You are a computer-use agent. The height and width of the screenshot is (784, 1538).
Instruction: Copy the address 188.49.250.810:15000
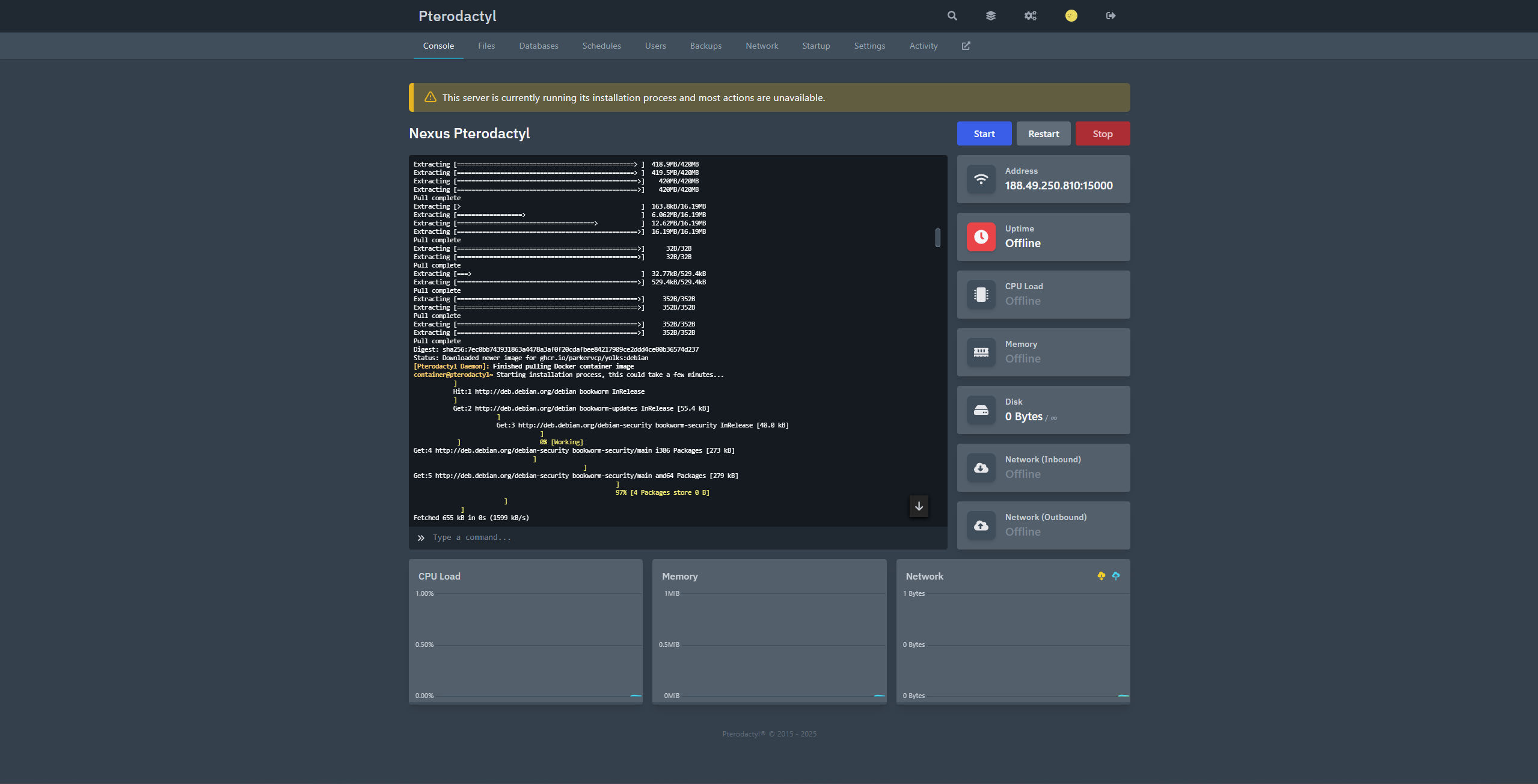pos(1059,186)
